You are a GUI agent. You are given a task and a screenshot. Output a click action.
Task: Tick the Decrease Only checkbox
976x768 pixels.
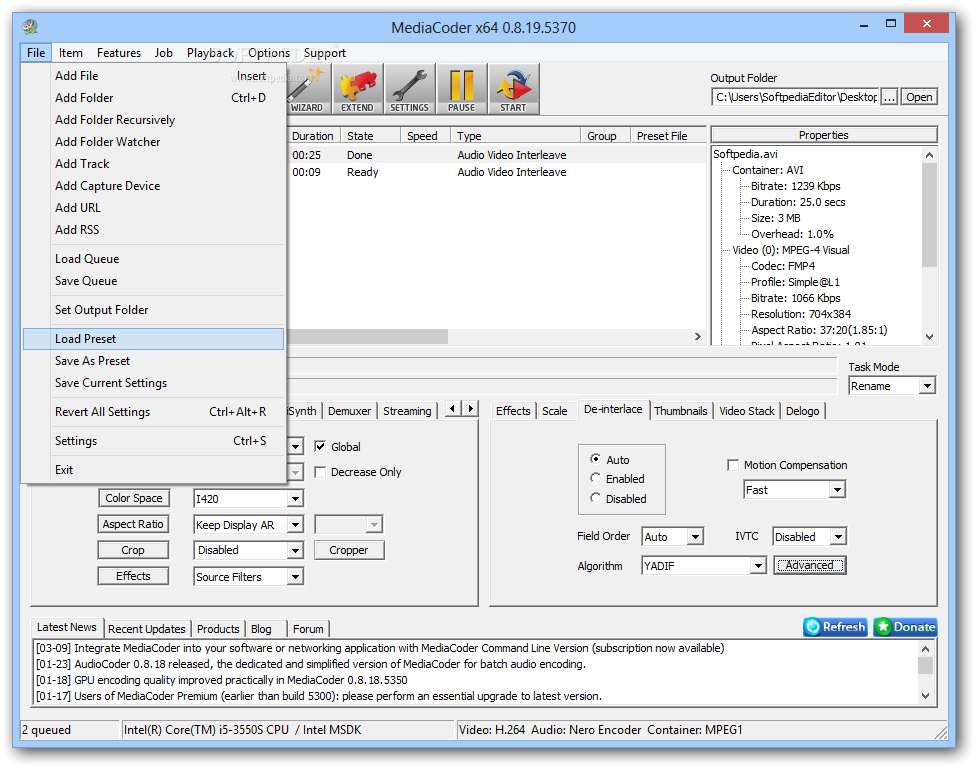tap(320, 472)
